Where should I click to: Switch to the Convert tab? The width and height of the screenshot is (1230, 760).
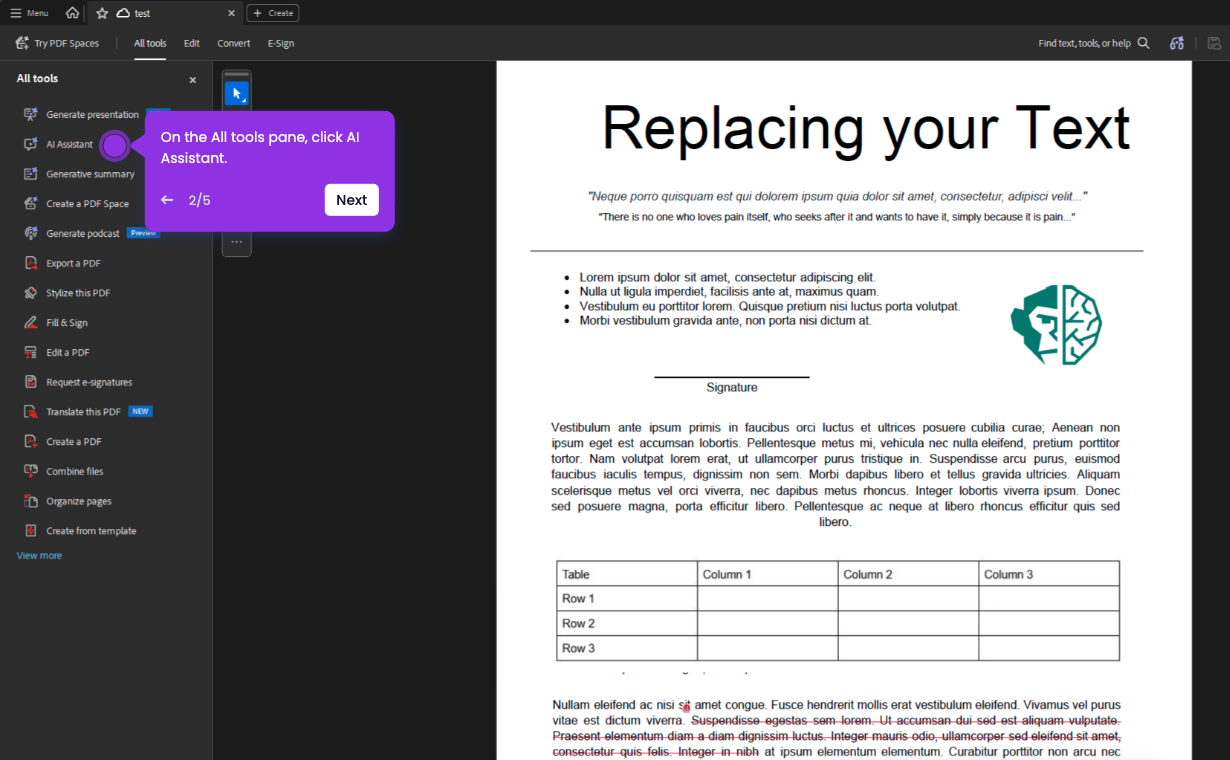click(234, 43)
